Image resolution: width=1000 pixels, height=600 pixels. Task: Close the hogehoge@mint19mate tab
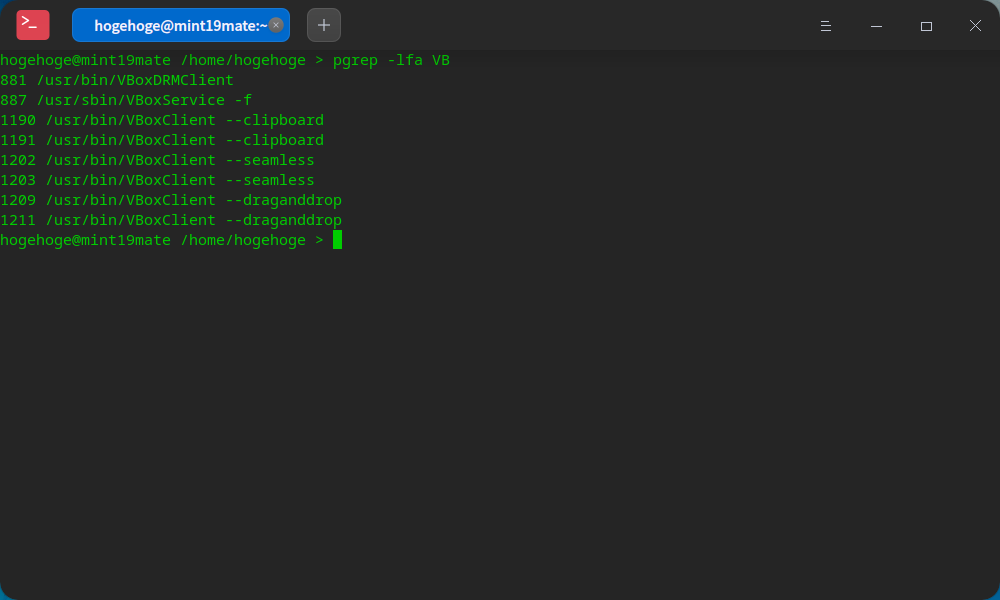pyautogui.click(x=276, y=25)
